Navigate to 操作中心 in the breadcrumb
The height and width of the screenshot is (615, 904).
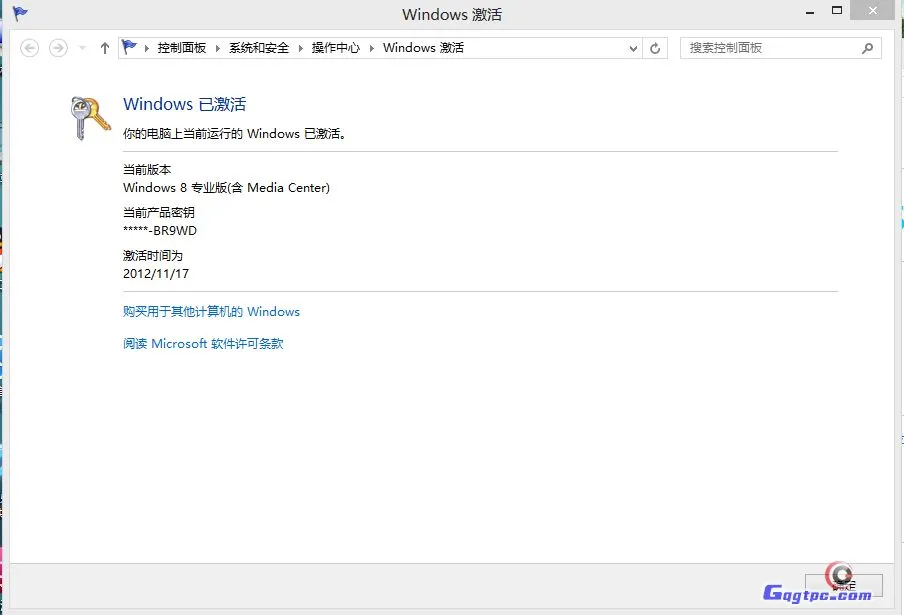coord(335,48)
